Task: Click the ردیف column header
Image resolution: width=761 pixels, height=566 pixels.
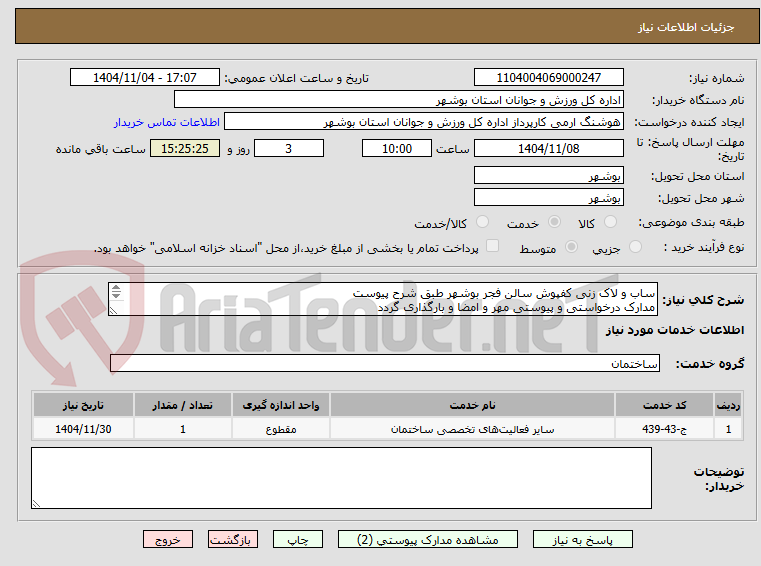Action: click(x=728, y=405)
